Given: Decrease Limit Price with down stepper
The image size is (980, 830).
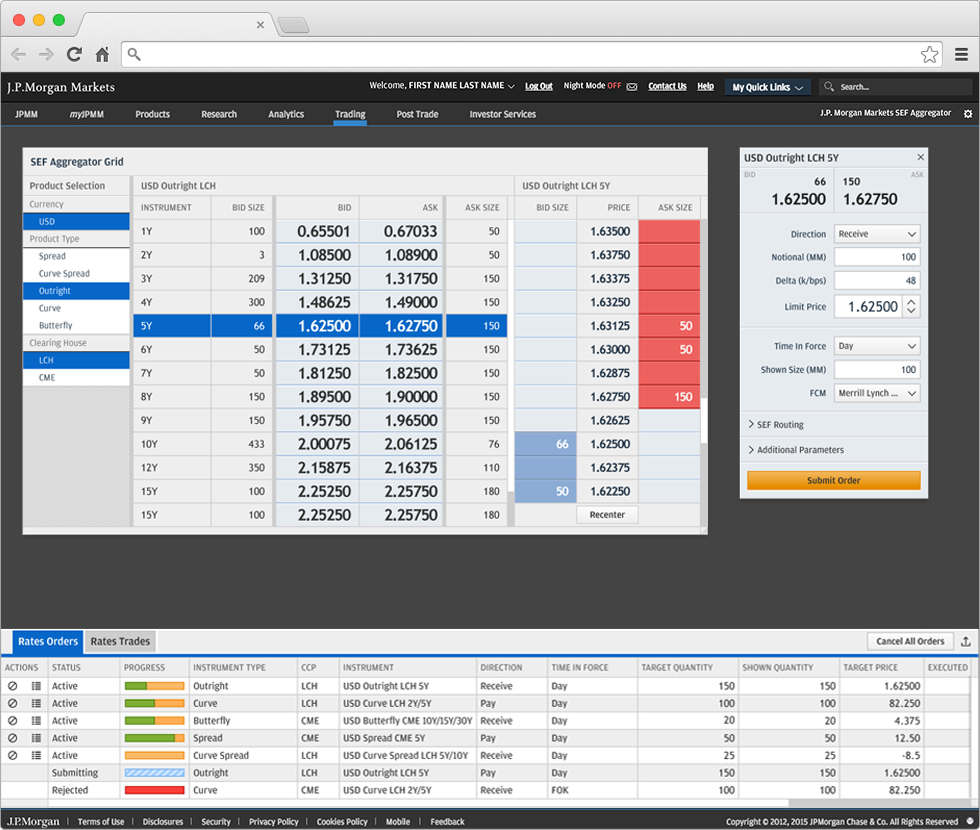Looking at the screenshot, I should [911, 311].
